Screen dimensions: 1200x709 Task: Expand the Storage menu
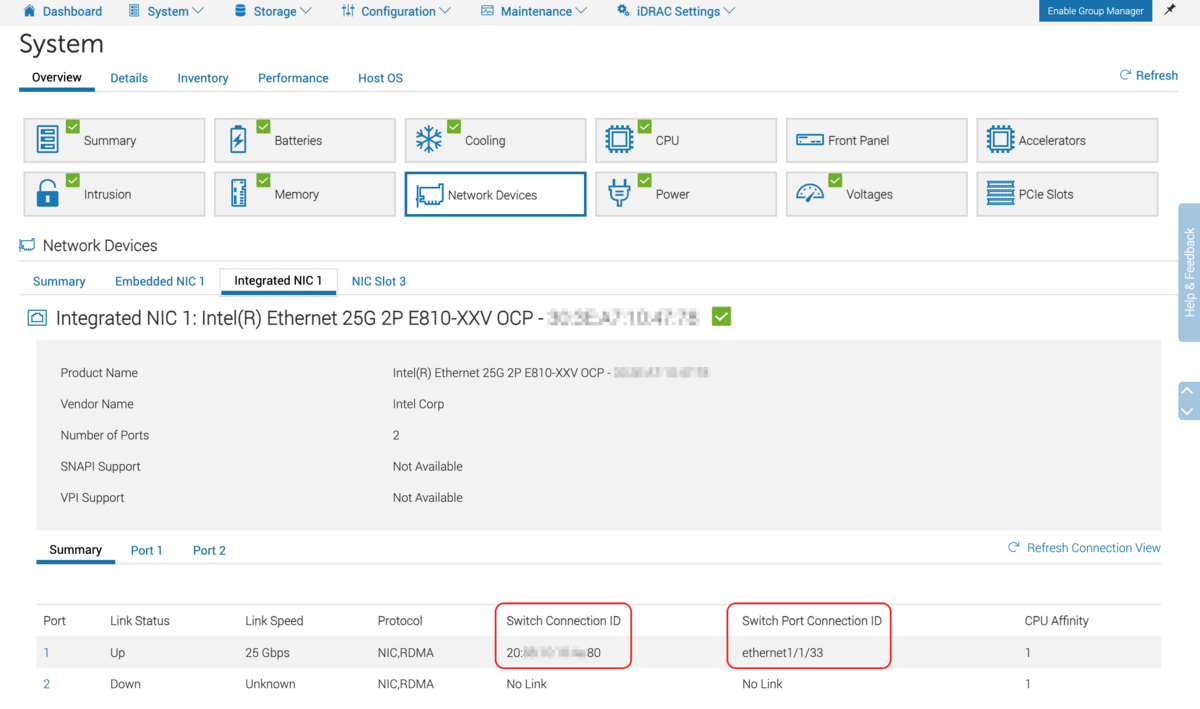click(x=272, y=11)
